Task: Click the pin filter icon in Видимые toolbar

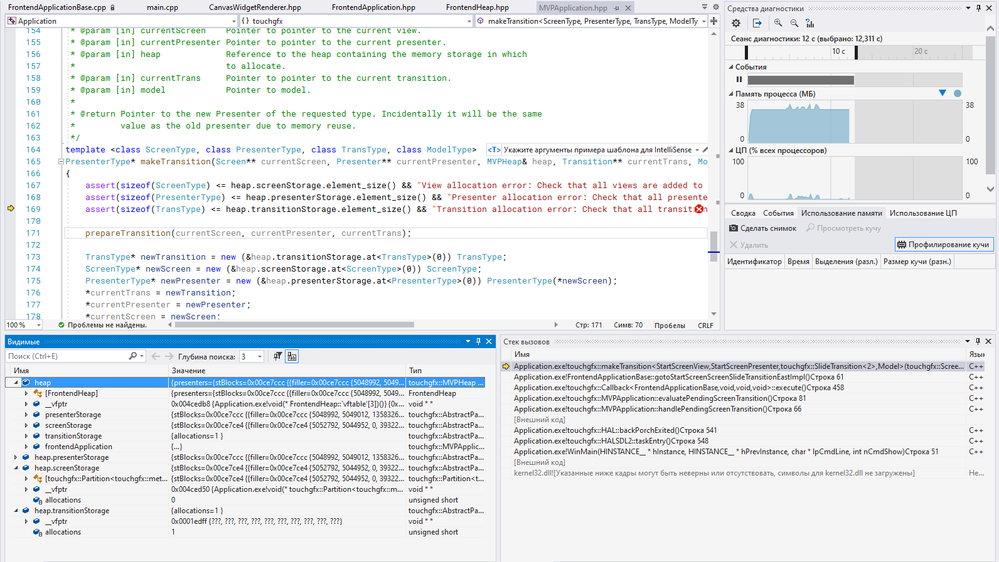Action: (x=278, y=356)
